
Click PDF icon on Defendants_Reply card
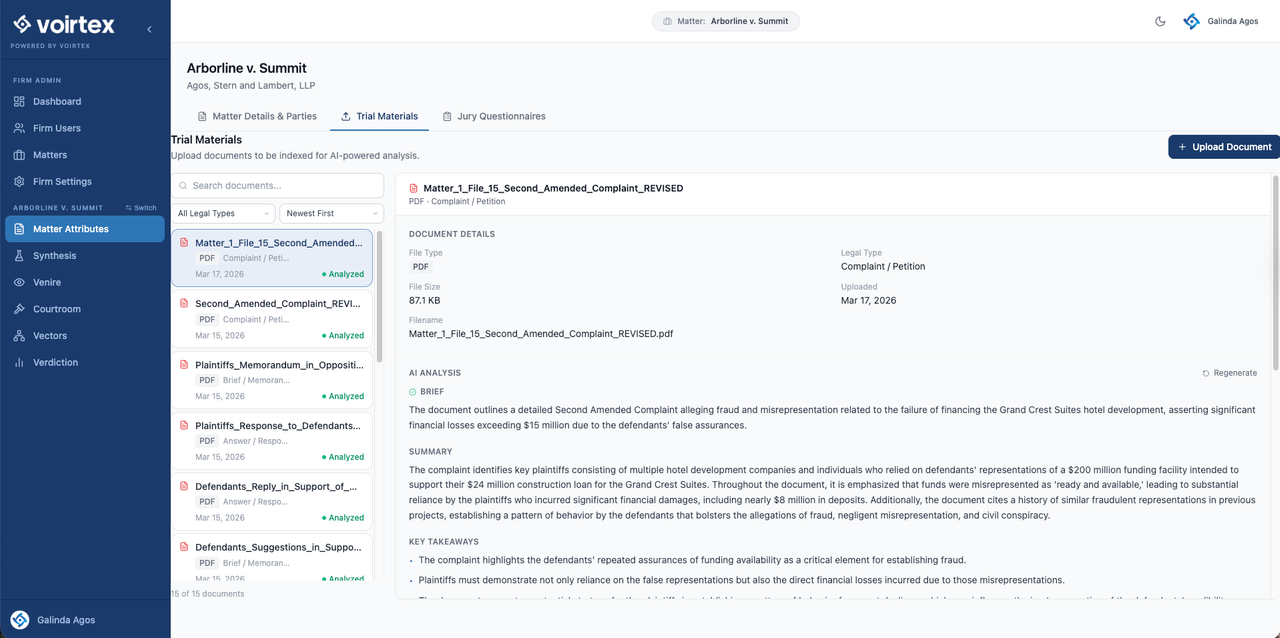click(184, 486)
